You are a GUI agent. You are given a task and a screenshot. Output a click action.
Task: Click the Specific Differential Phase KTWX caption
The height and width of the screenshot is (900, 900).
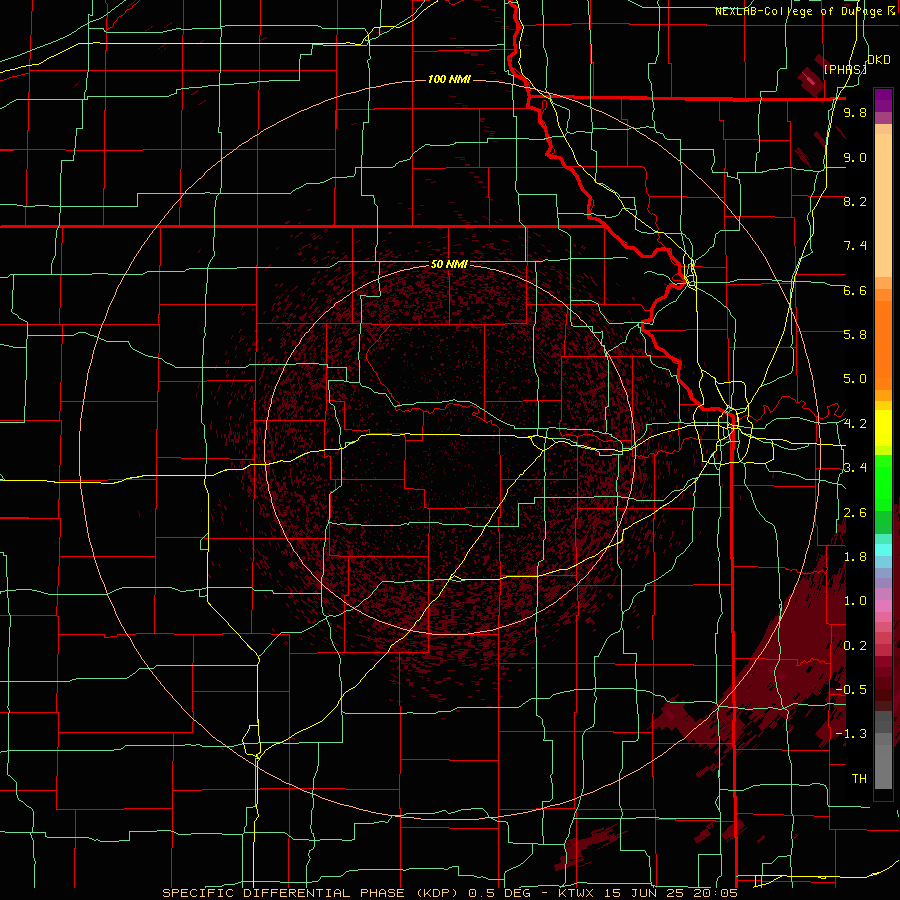(x=450, y=893)
